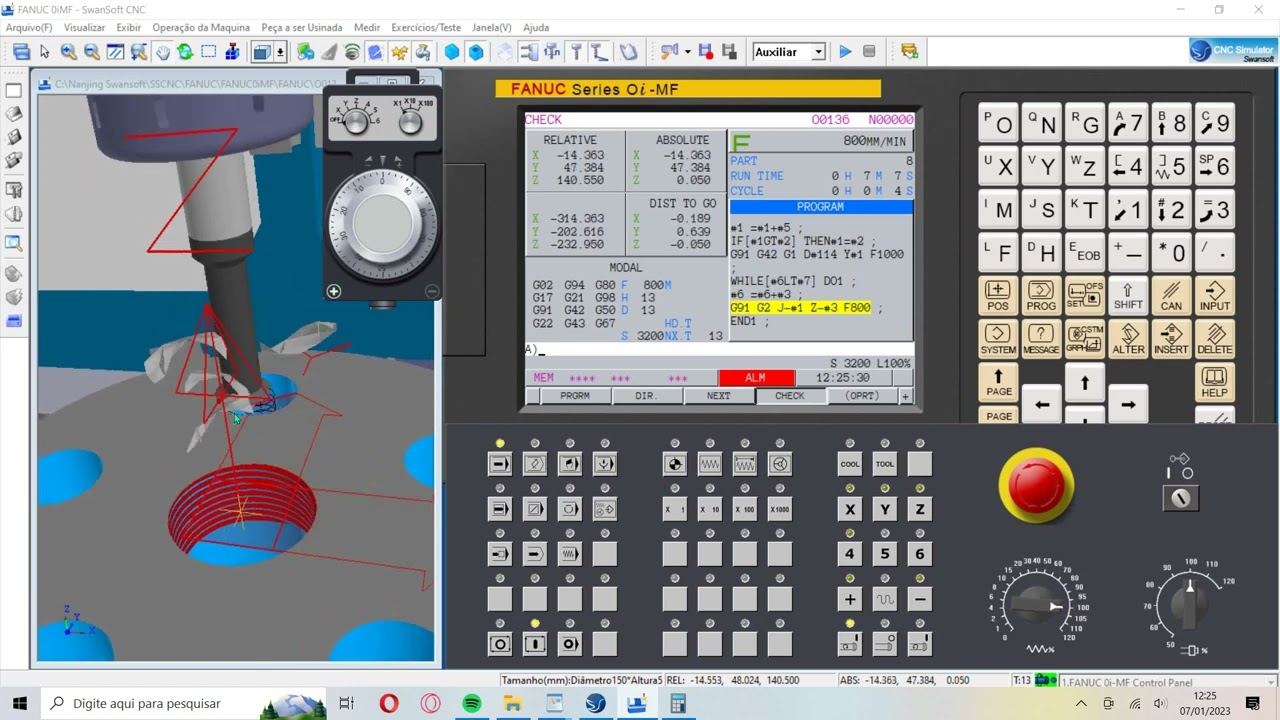Start the program with the blue play icon

(845, 52)
